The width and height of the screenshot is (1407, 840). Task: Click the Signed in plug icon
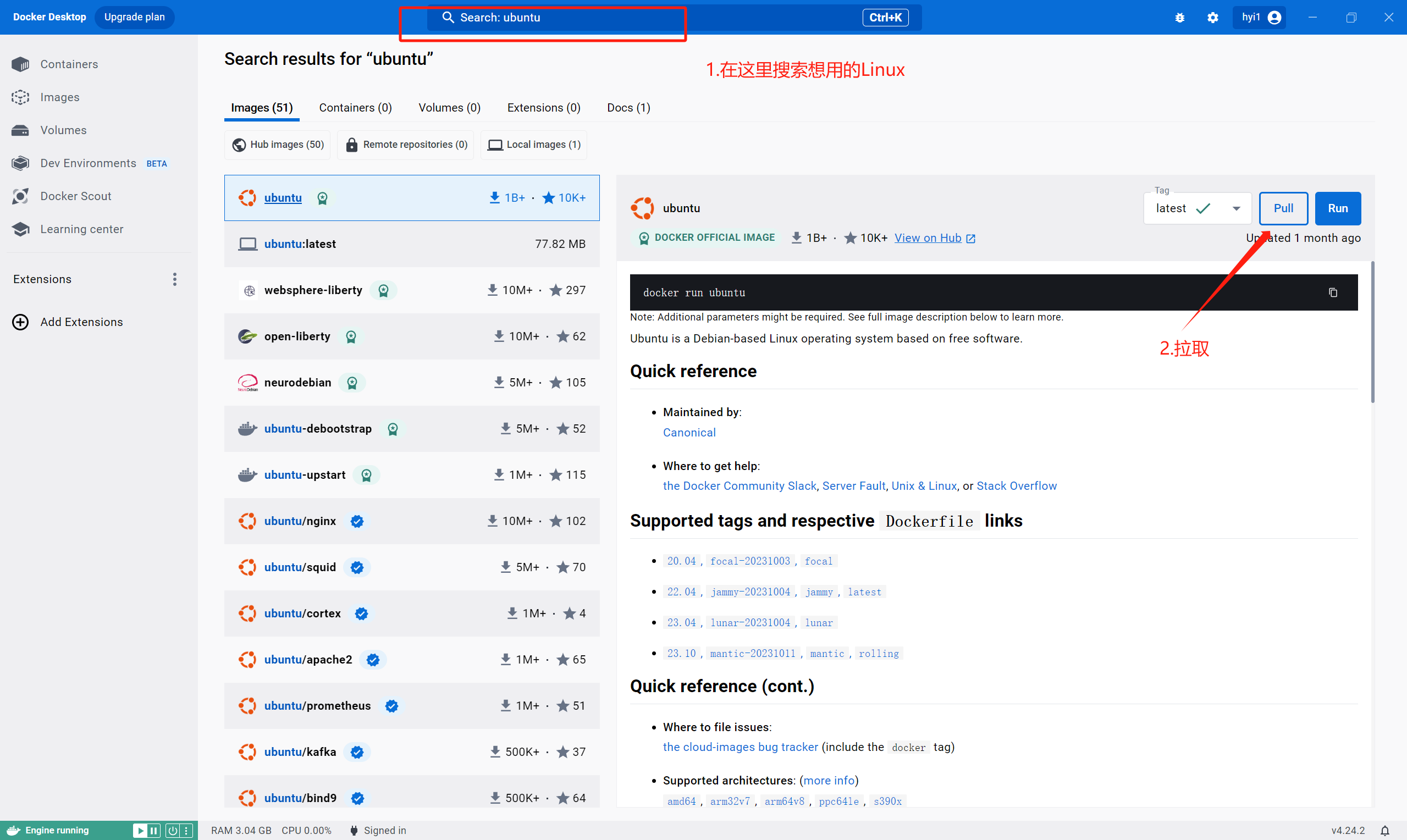coord(354,830)
